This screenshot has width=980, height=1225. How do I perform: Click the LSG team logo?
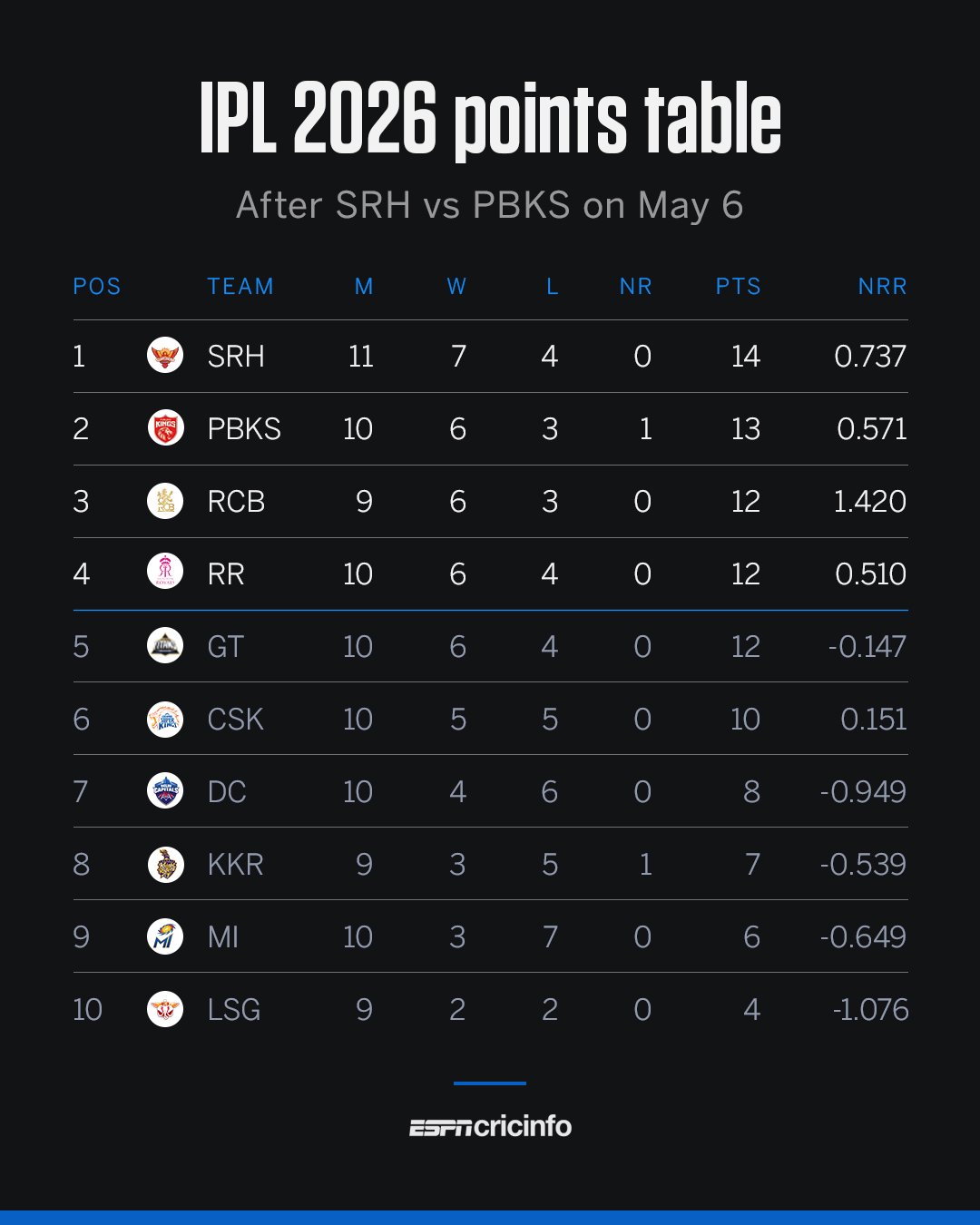point(165,1009)
